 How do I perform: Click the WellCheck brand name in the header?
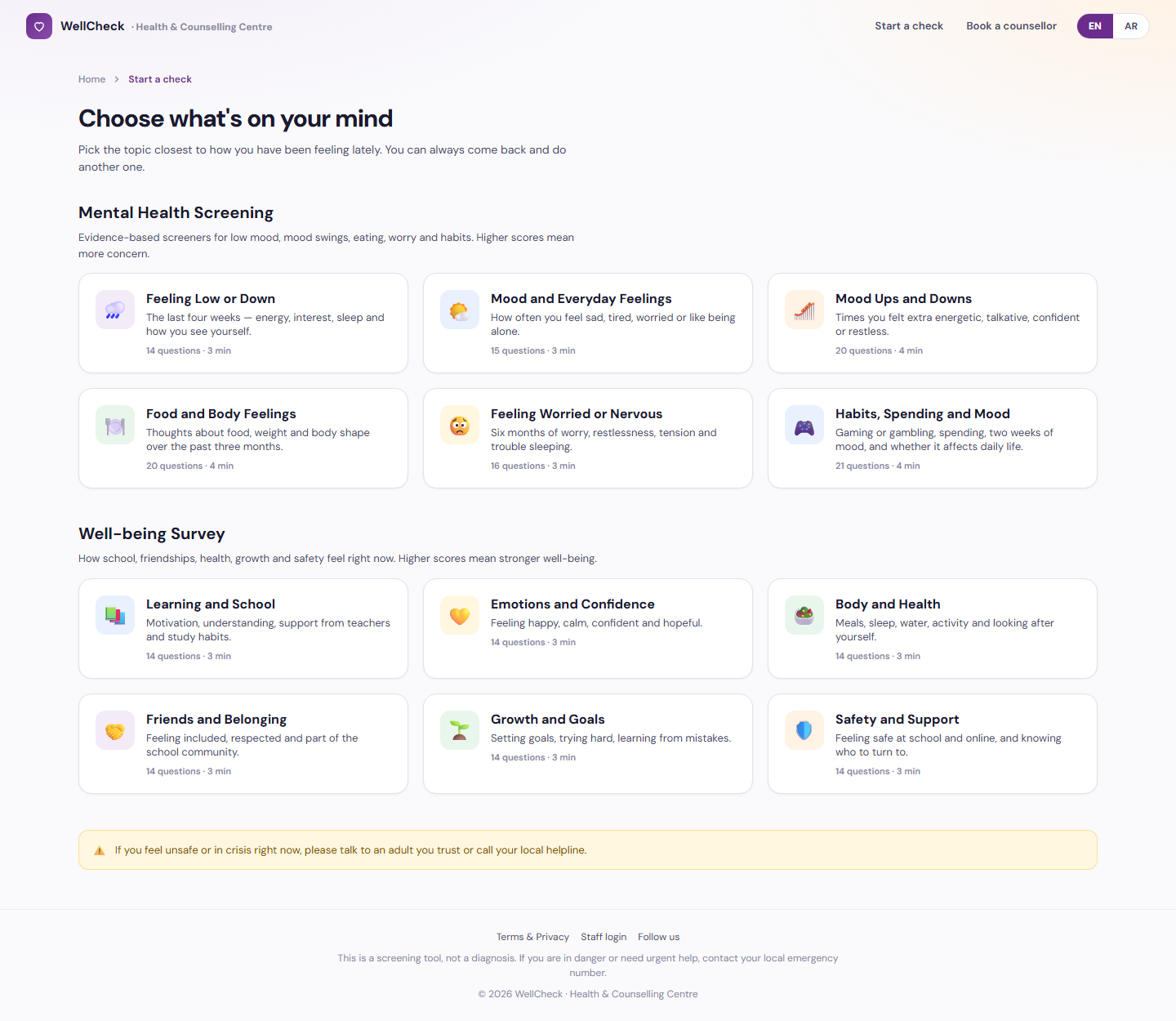pos(92,26)
